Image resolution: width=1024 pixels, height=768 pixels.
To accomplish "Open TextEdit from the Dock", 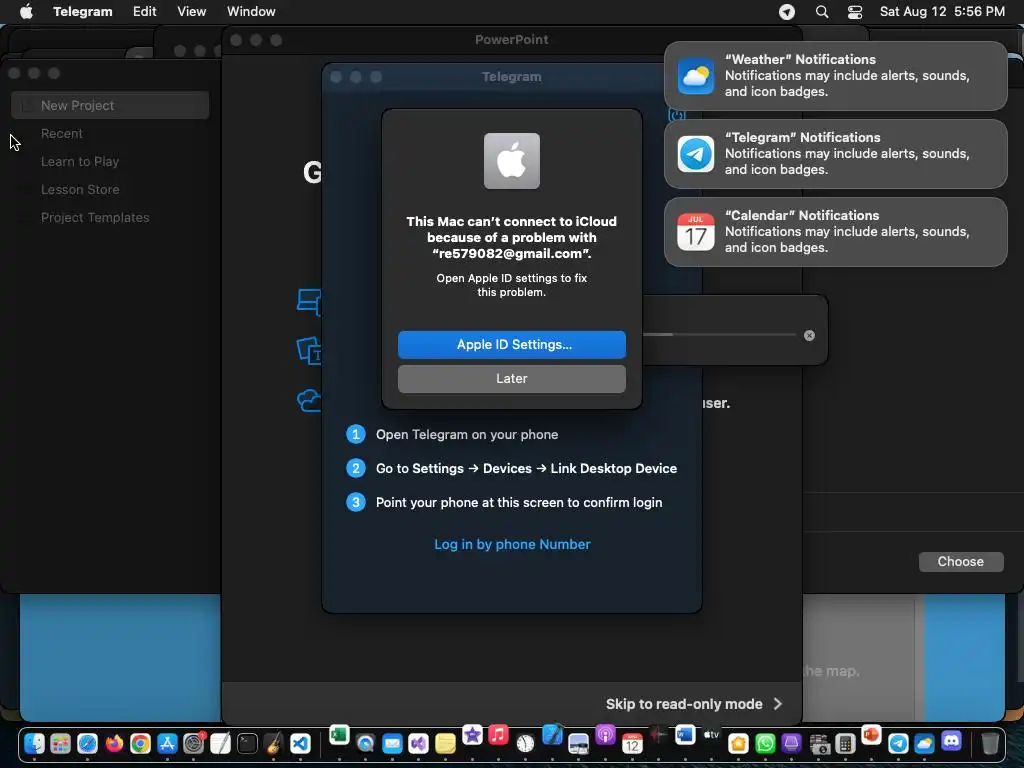I will (221, 743).
